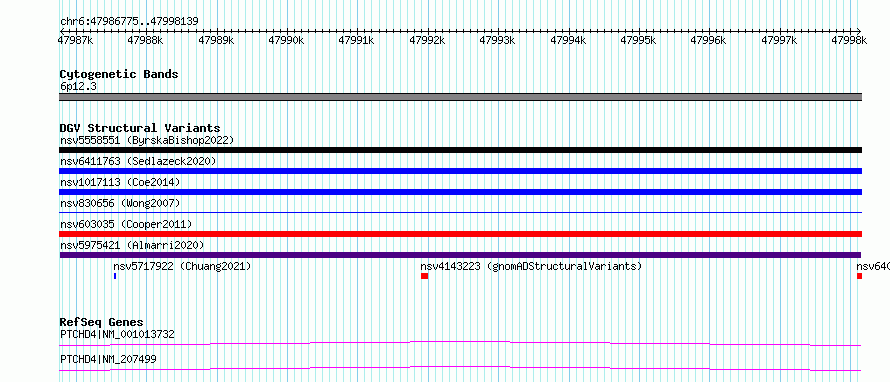Click the gray 6p12.3 cytogenetic band bar
The height and width of the screenshot is (382, 890).
[460, 97]
